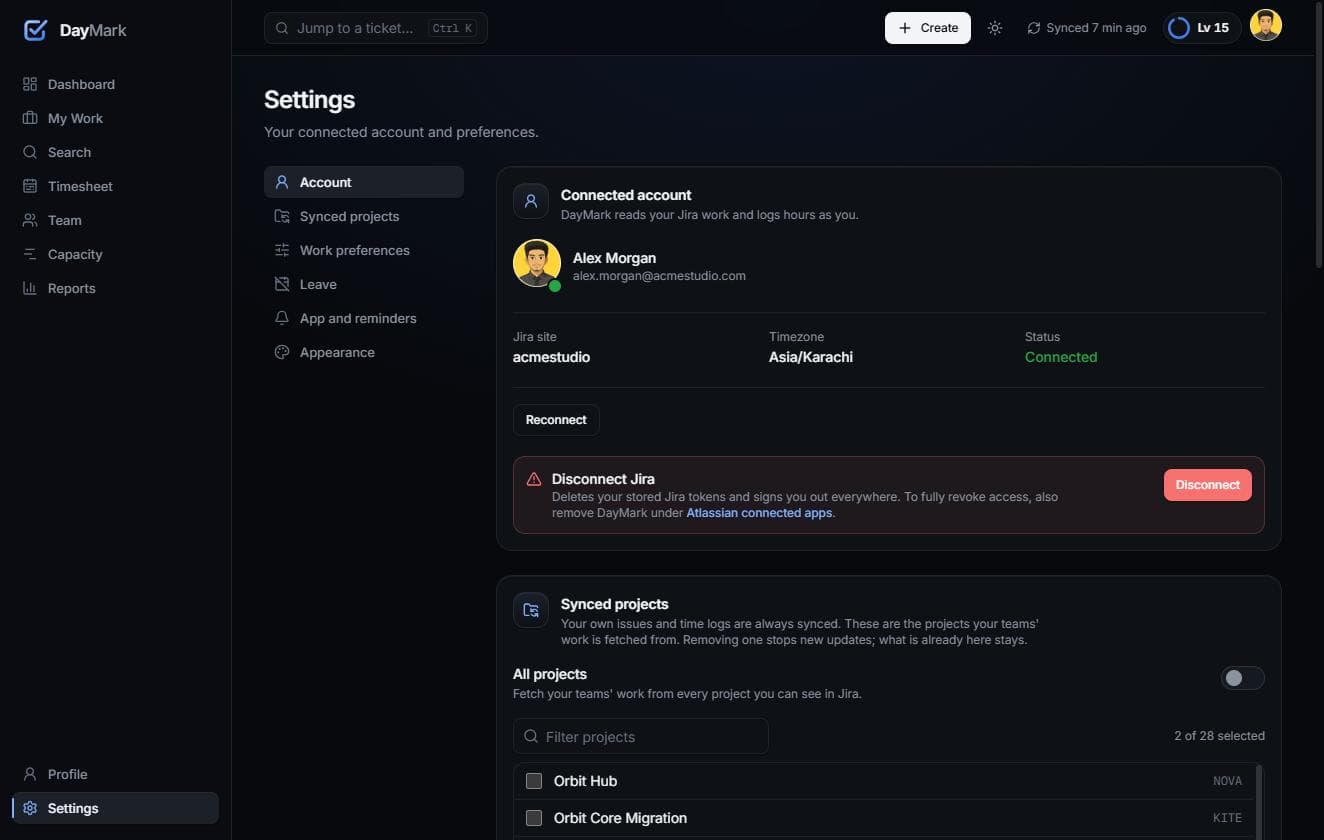This screenshot has height=840, width=1324.
Task: Click the Synced projects card folder icon
Action: [531, 610]
